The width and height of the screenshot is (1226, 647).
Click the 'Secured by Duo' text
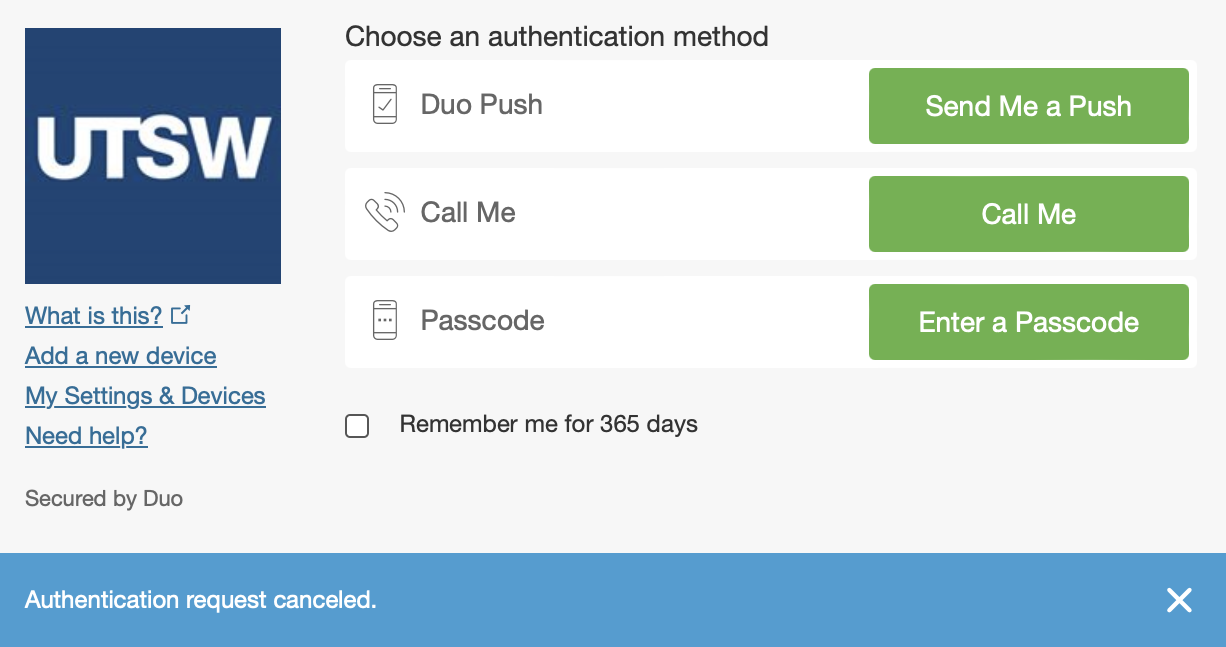(x=104, y=498)
